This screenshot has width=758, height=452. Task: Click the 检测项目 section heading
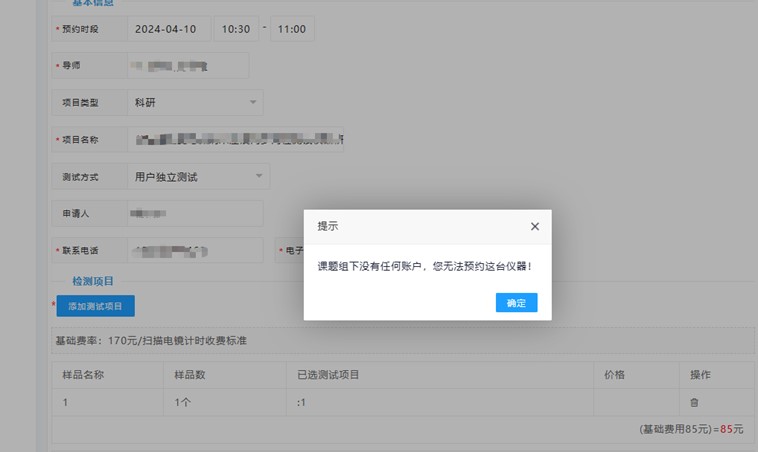pos(93,282)
